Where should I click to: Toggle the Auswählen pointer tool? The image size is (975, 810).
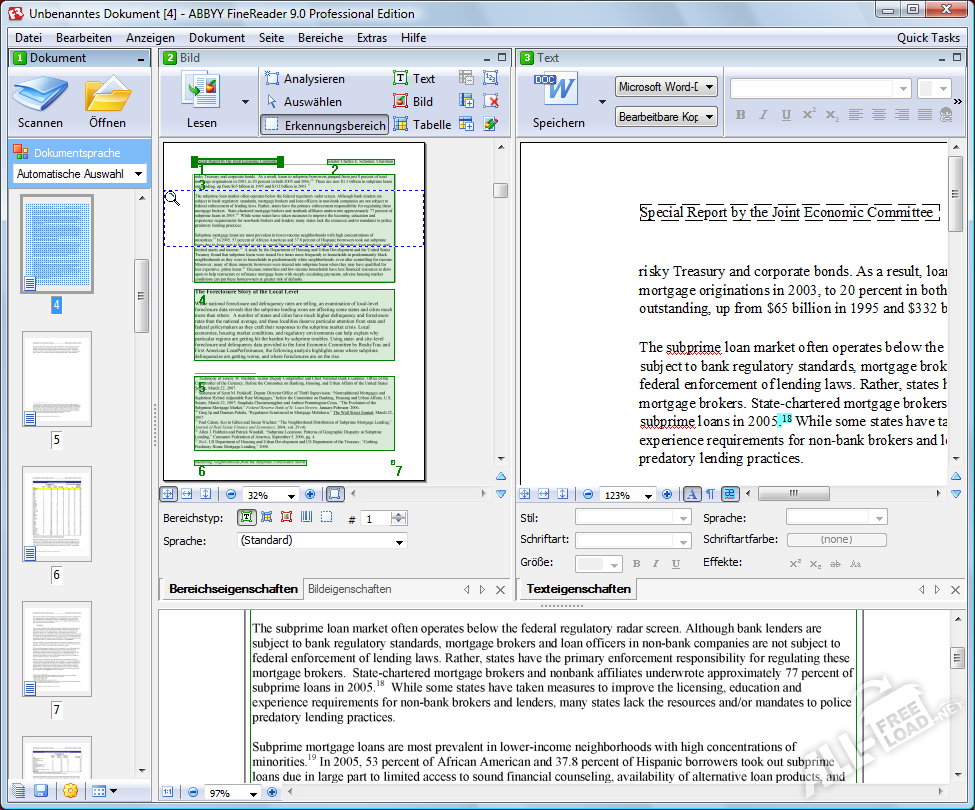pos(304,101)
